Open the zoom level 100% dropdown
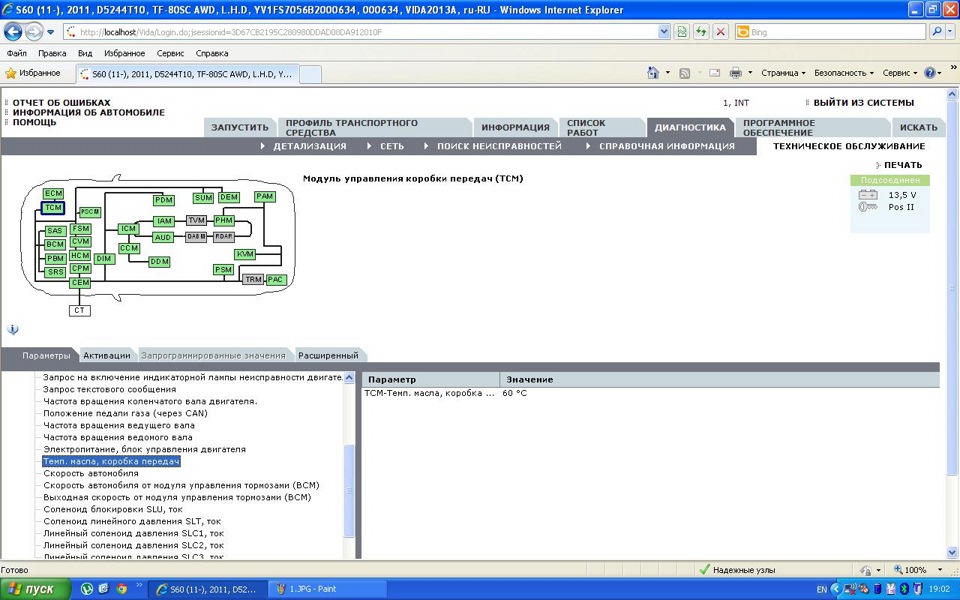The height and width of the screenshot is (600, 960). 940,569
